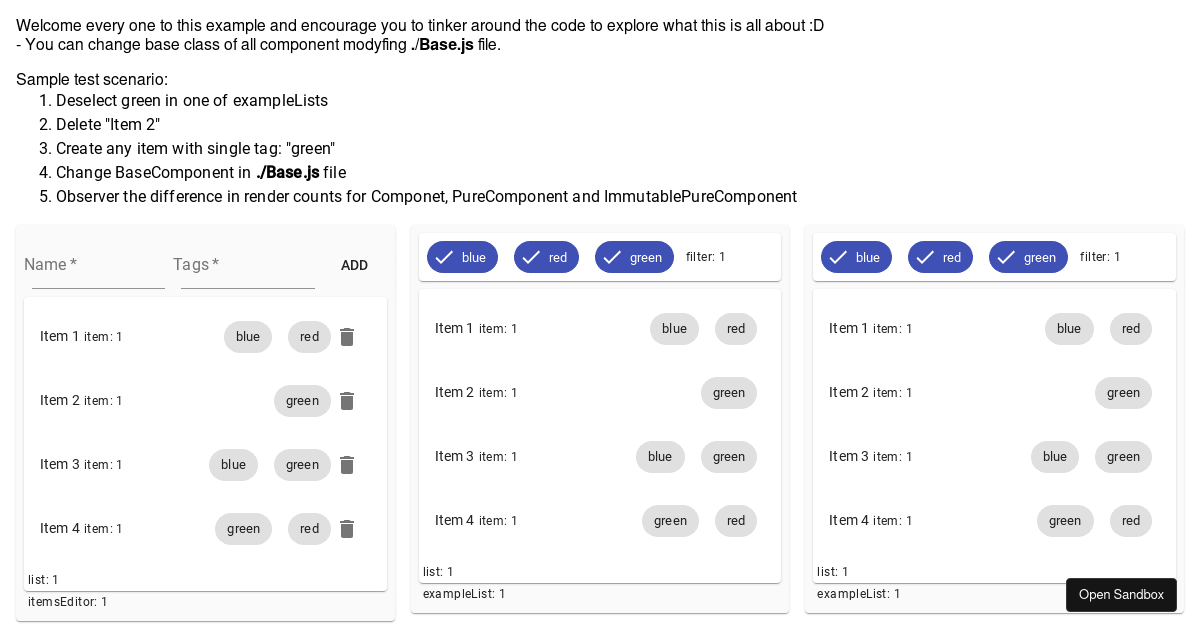
Task: Click the Open Sandbox button
Action: 1121,594
